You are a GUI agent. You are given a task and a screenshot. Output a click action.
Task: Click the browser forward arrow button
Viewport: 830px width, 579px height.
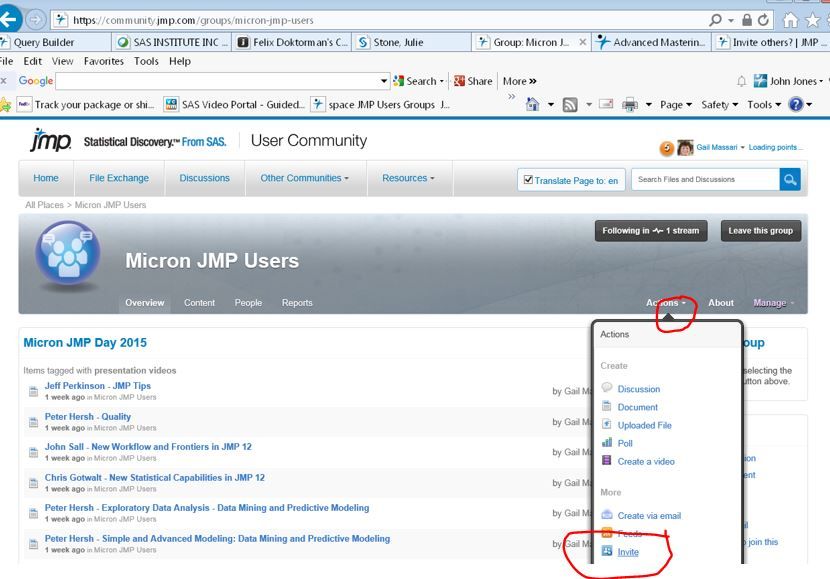(x=35, y=20)
